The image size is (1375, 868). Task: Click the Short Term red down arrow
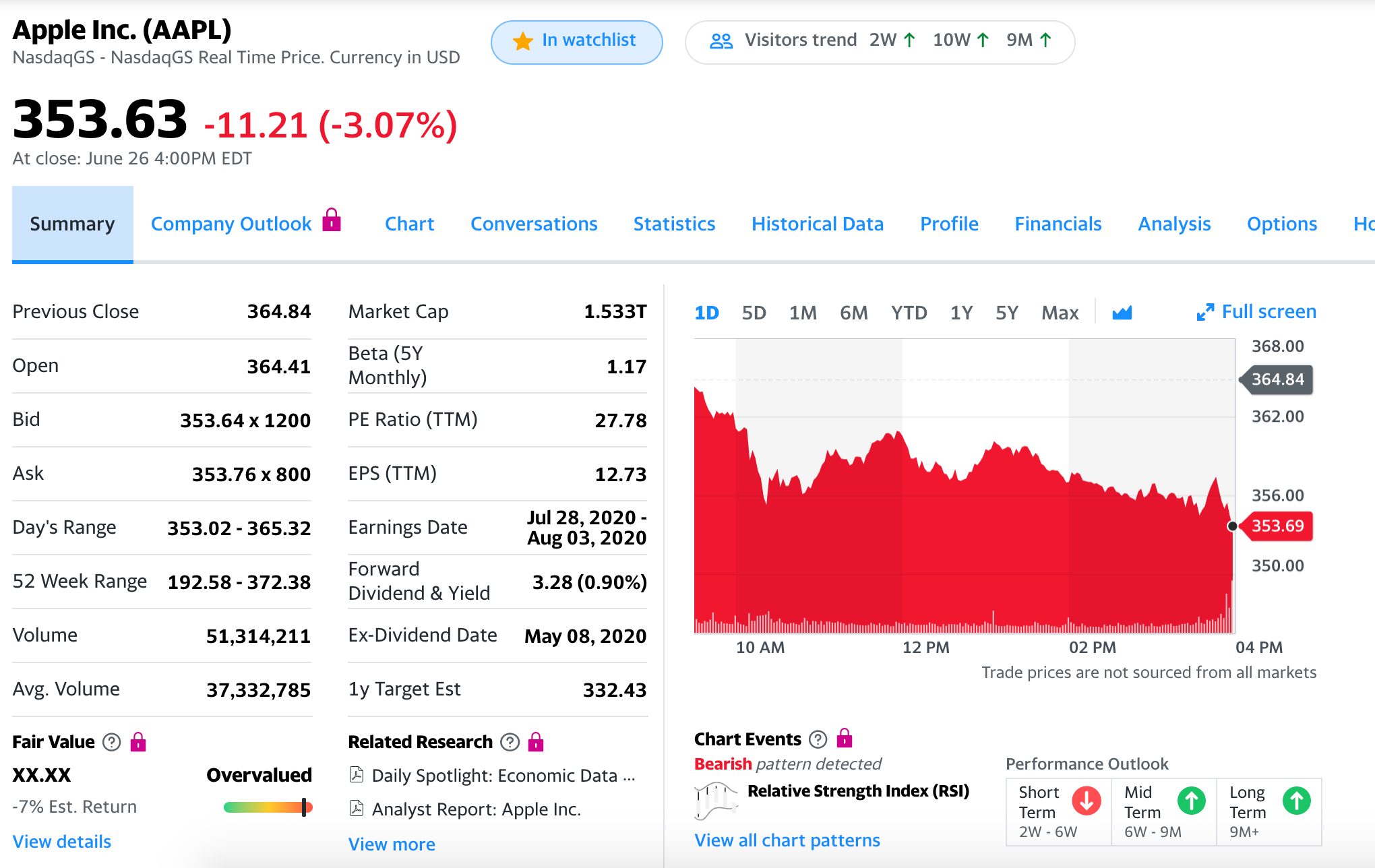click(x=1087, y=801)
